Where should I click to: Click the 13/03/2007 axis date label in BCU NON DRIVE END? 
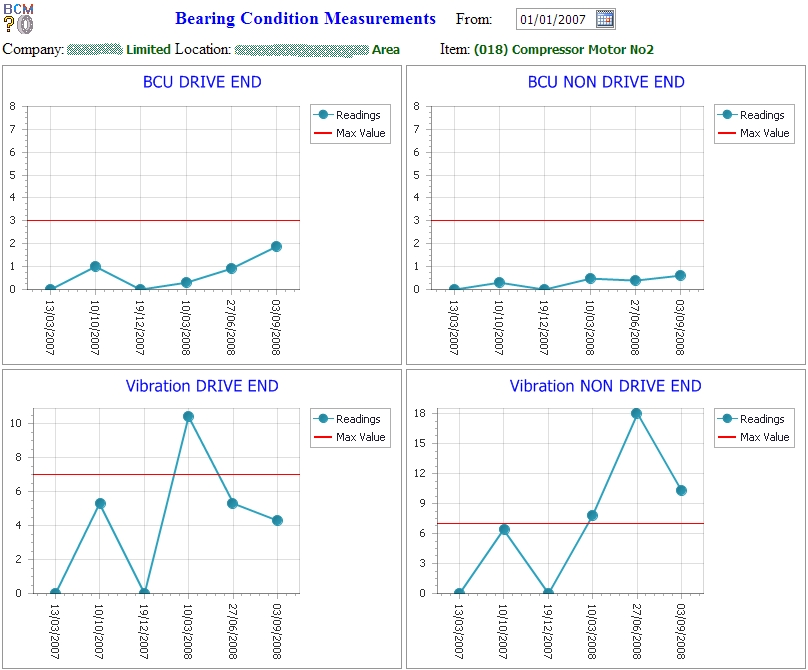pyautogui.click(x=453, y=327)
